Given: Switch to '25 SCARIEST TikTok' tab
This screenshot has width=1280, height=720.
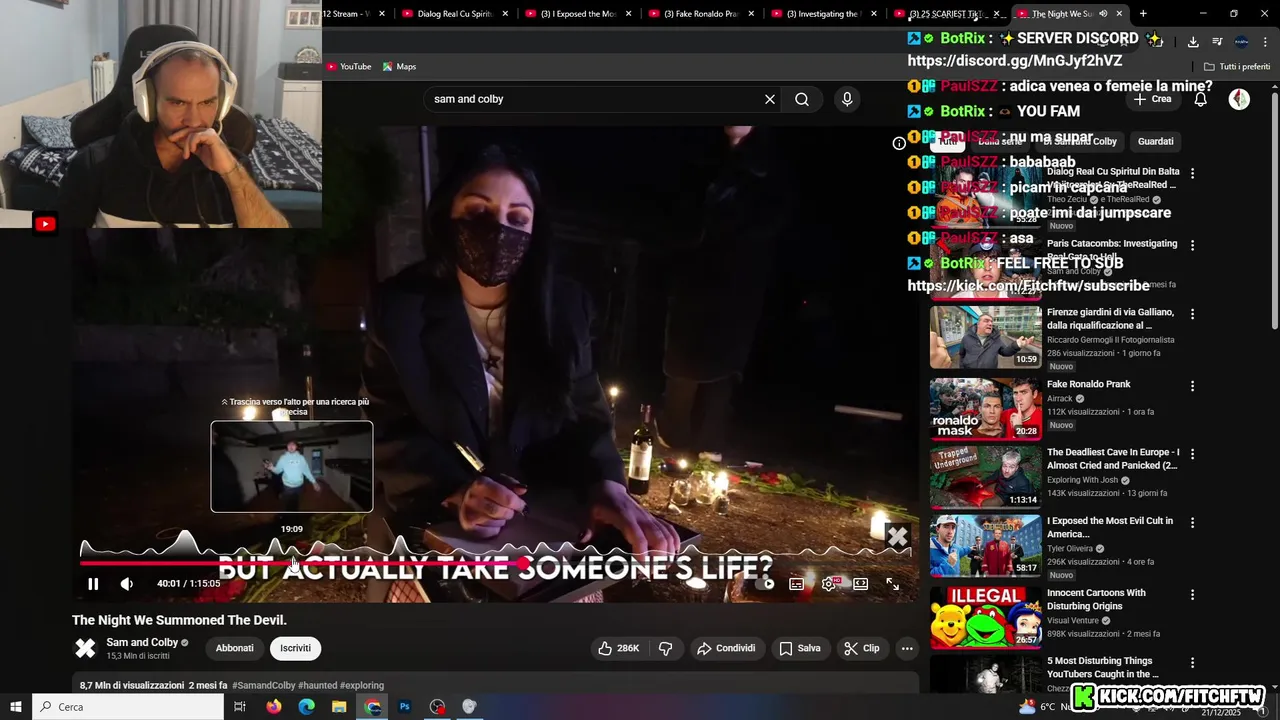Looking at the screenshot, I should coord(946,14).
